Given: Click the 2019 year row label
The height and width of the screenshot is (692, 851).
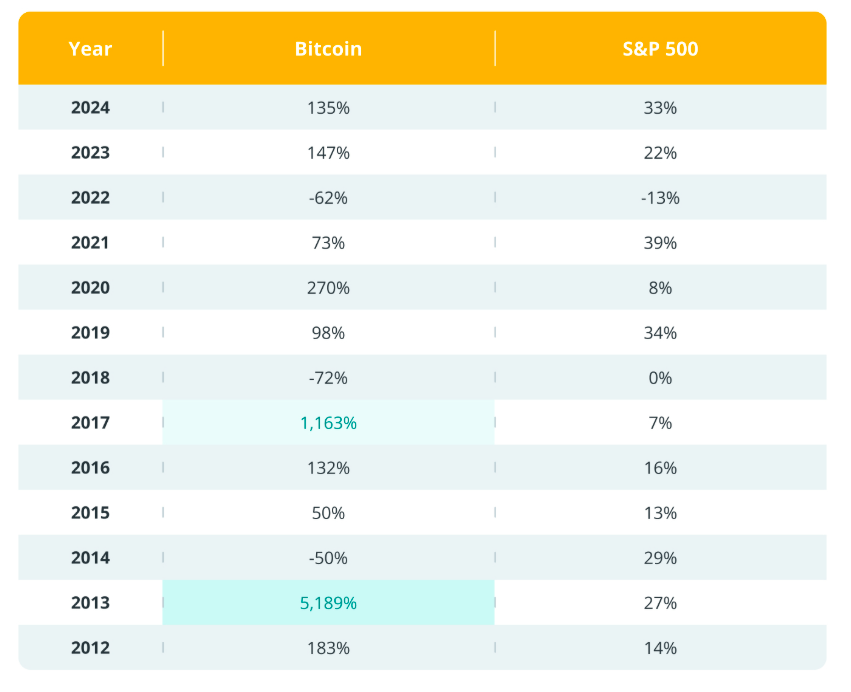Looking at the screenshot, I should click(x=90, y=333).
